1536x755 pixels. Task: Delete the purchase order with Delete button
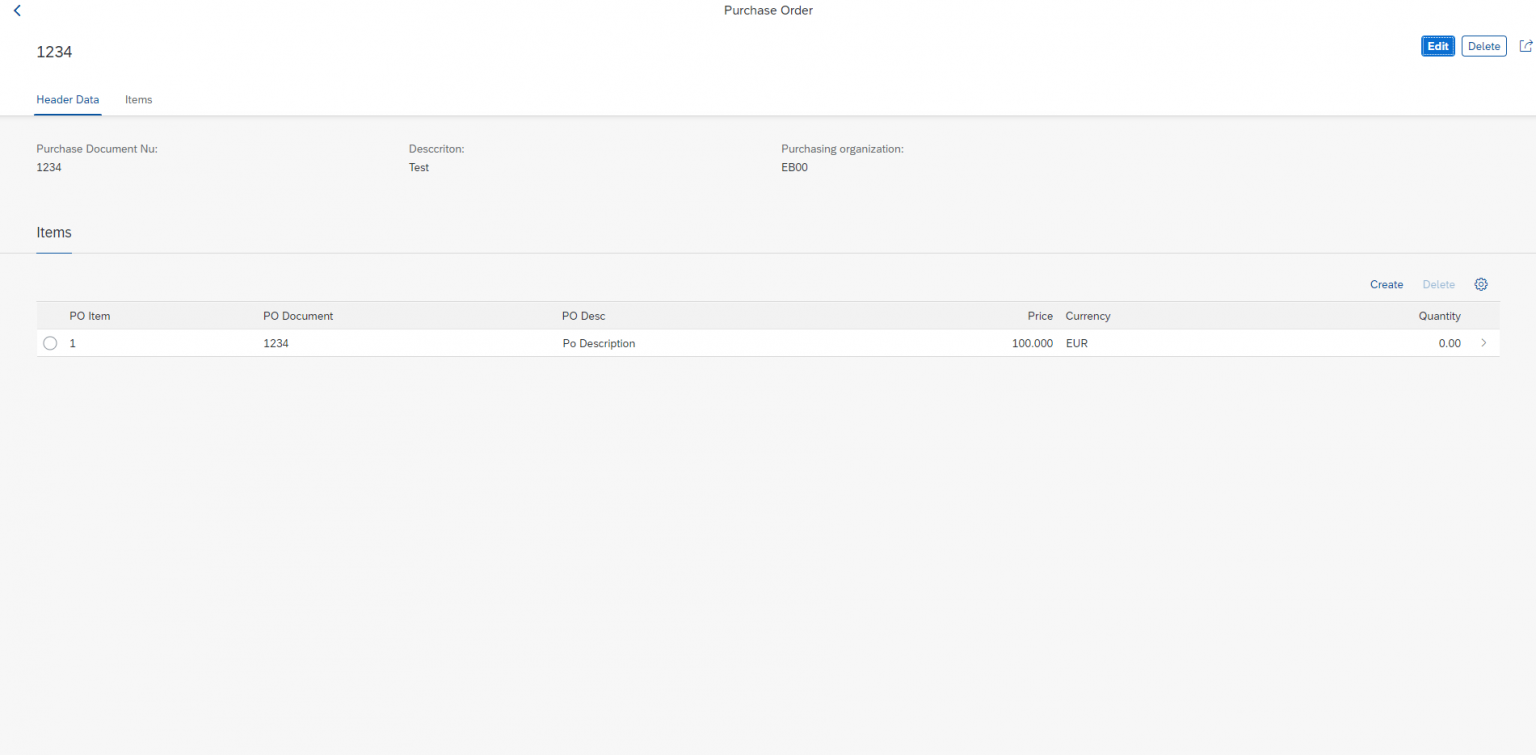(1483, 45)
